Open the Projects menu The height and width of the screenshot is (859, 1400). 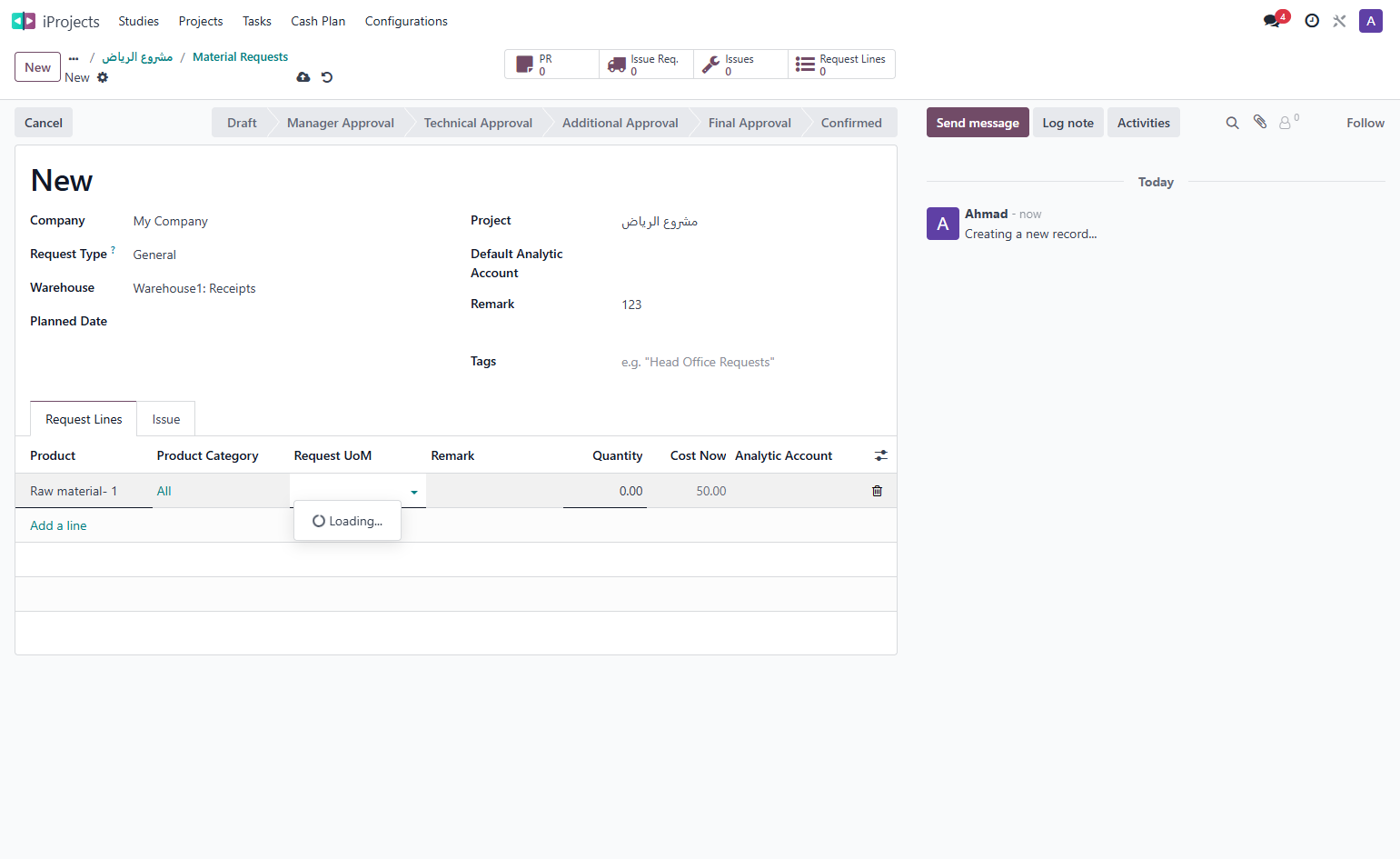point(201,21)
